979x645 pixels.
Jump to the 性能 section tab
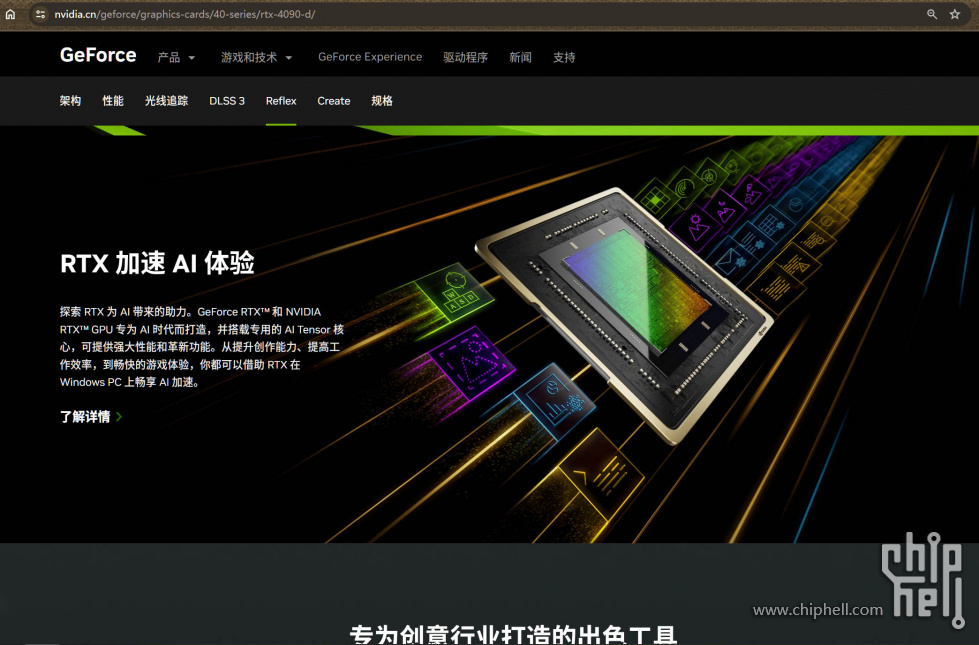(113, 101)
